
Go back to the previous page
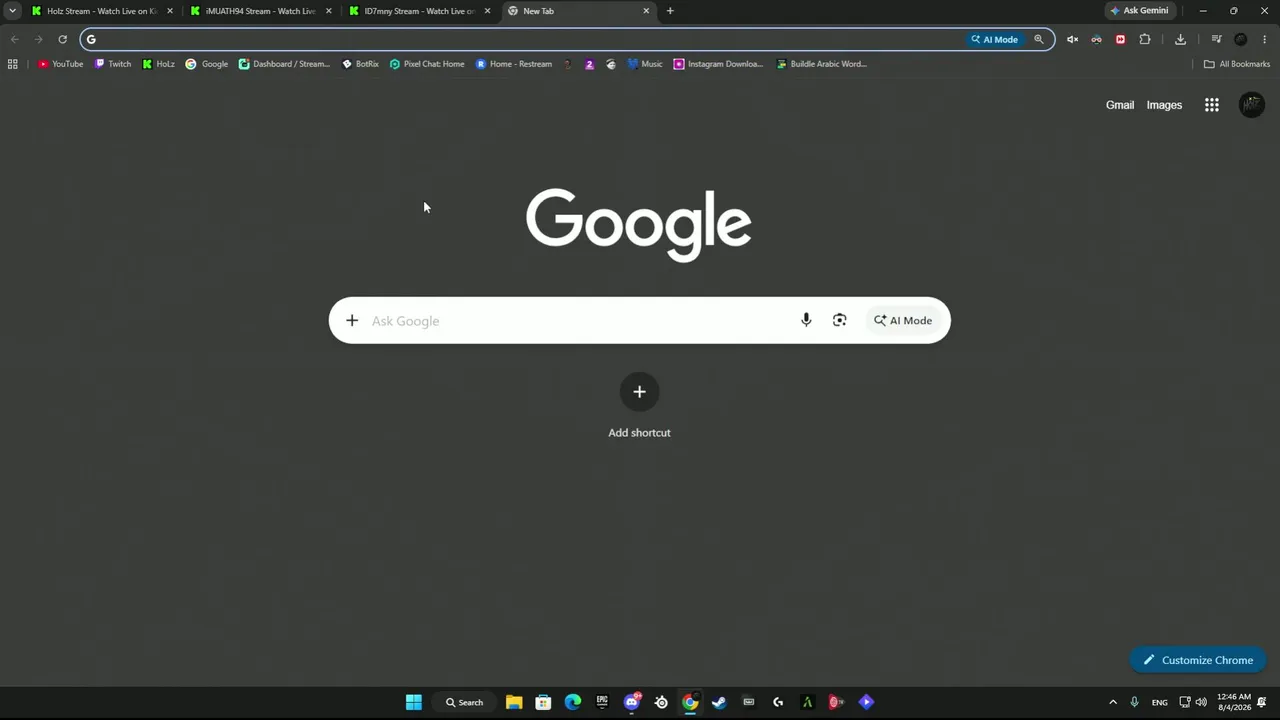pos(14,39)
